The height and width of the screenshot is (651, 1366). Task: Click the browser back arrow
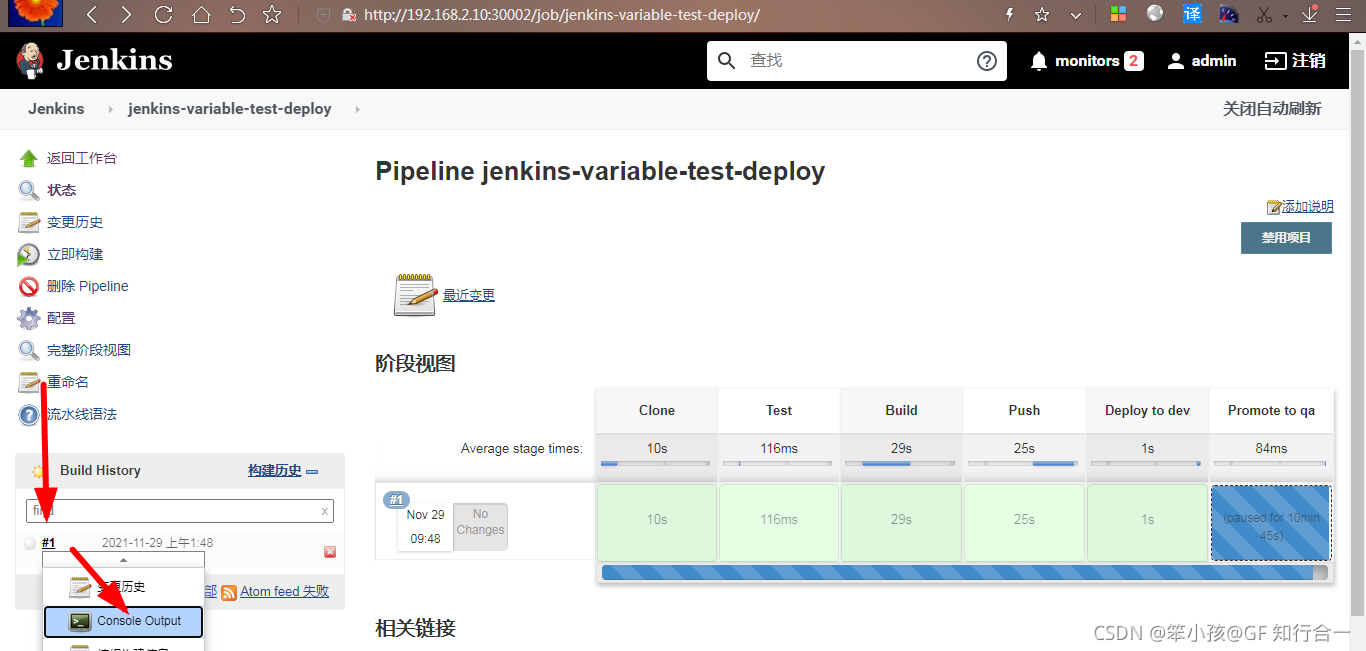pyautogui.click(x=92, y=15)
